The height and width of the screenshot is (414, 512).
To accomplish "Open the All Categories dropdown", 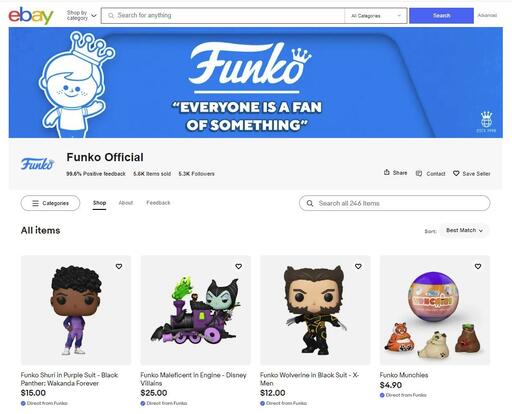I will tap(376, 16).
